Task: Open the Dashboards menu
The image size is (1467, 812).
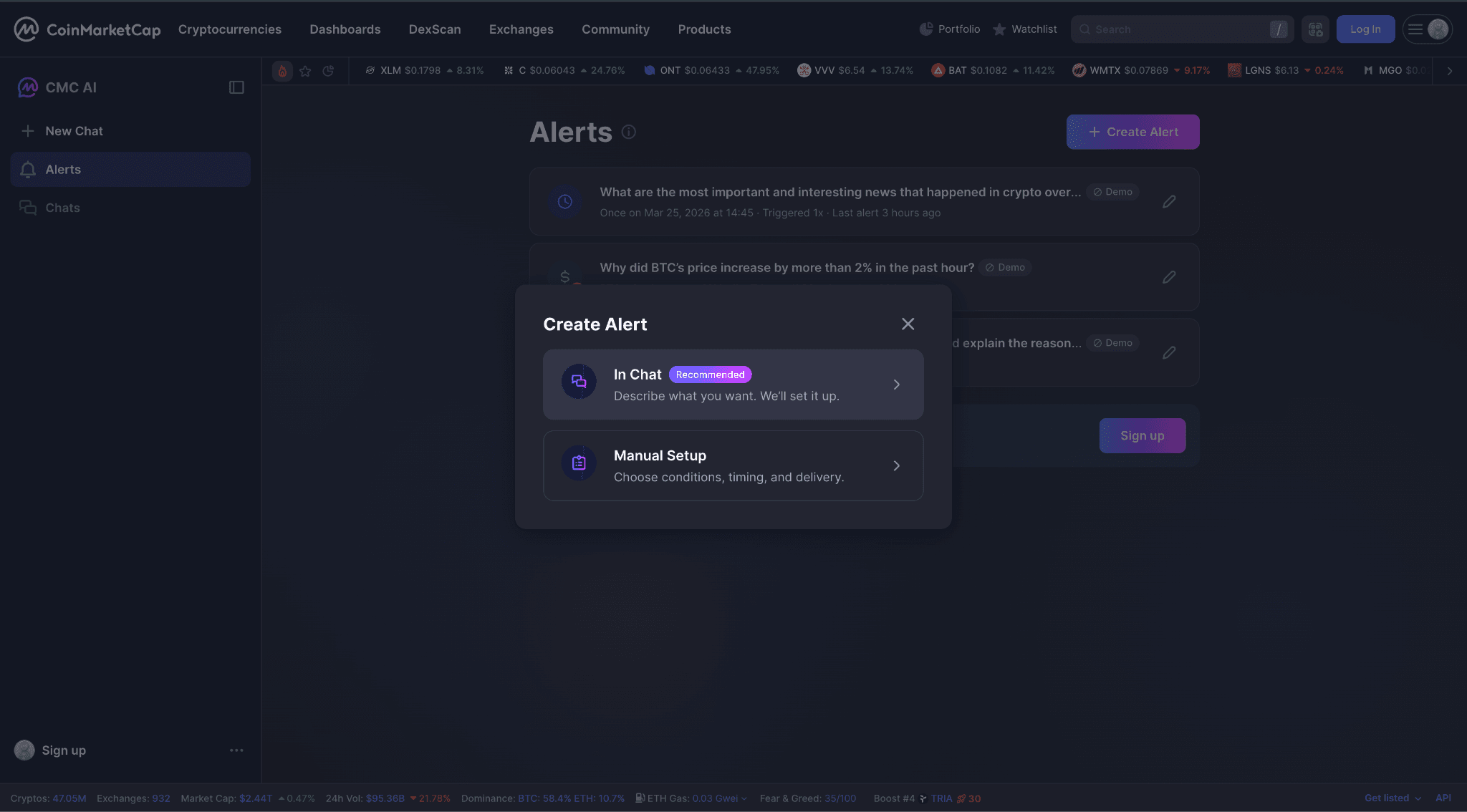Action: pos(345,29)
